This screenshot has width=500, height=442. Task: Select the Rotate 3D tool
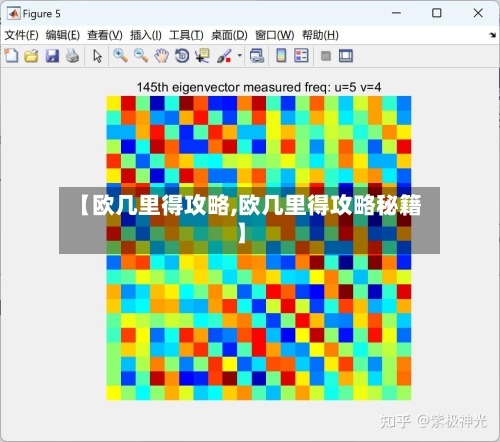tap(182, 56)
